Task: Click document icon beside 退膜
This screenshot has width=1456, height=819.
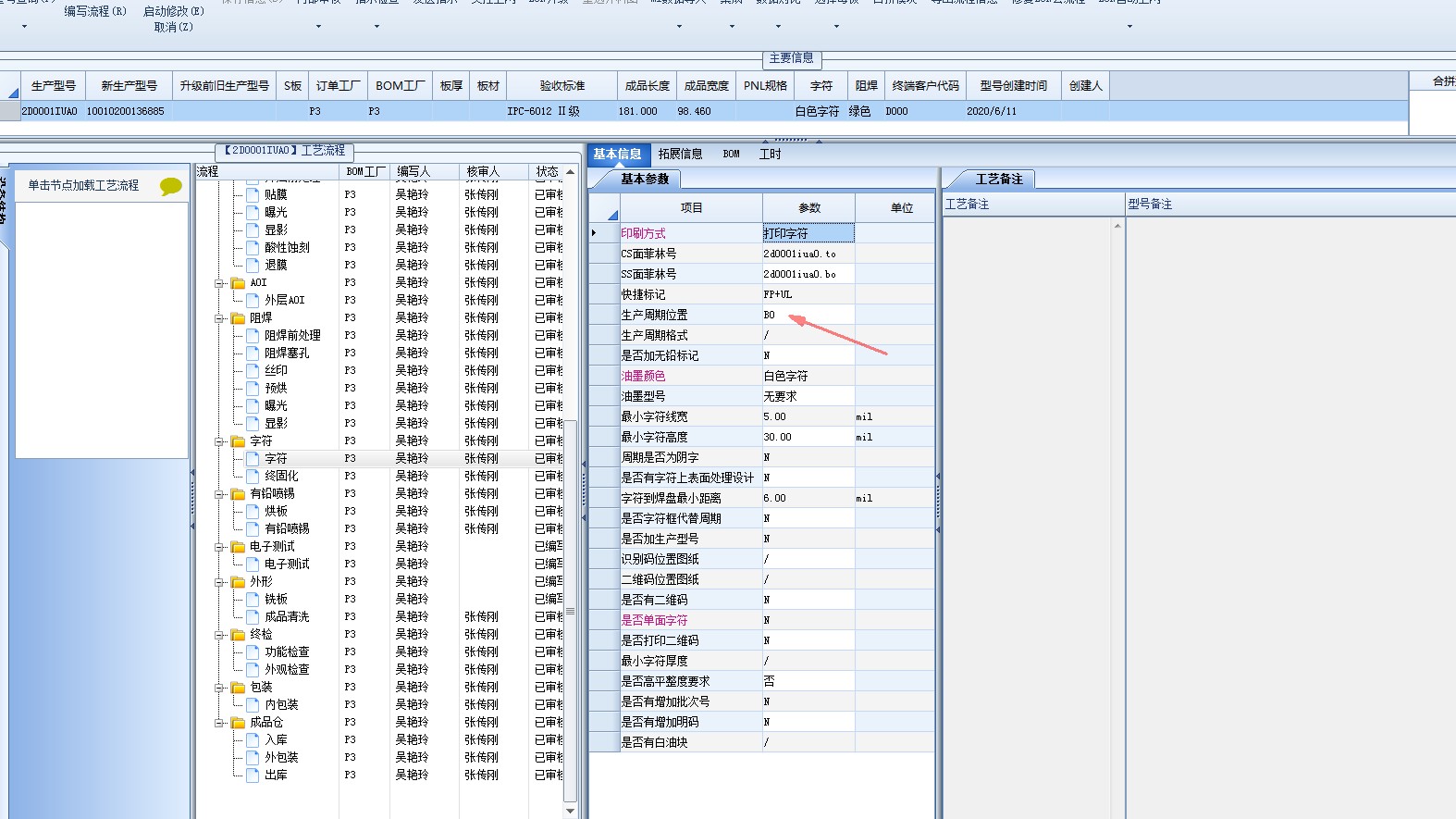Action: click(x=253, y=265)
